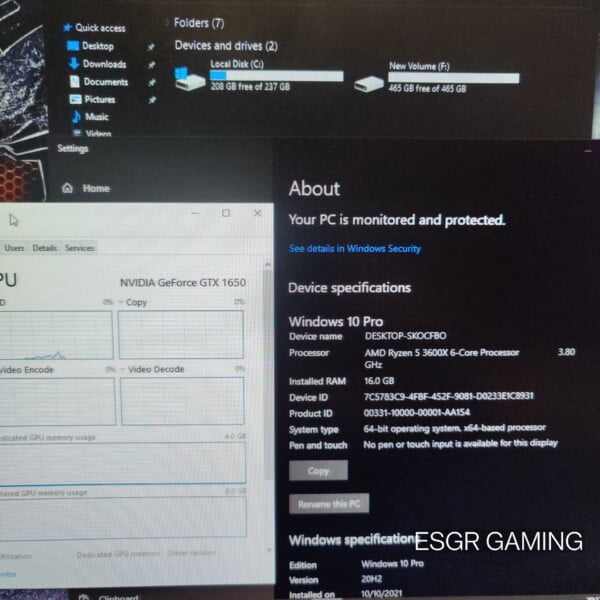Screen dimensions: 600x600
Task: Select the Device ID value text
Action: point(448,396)
